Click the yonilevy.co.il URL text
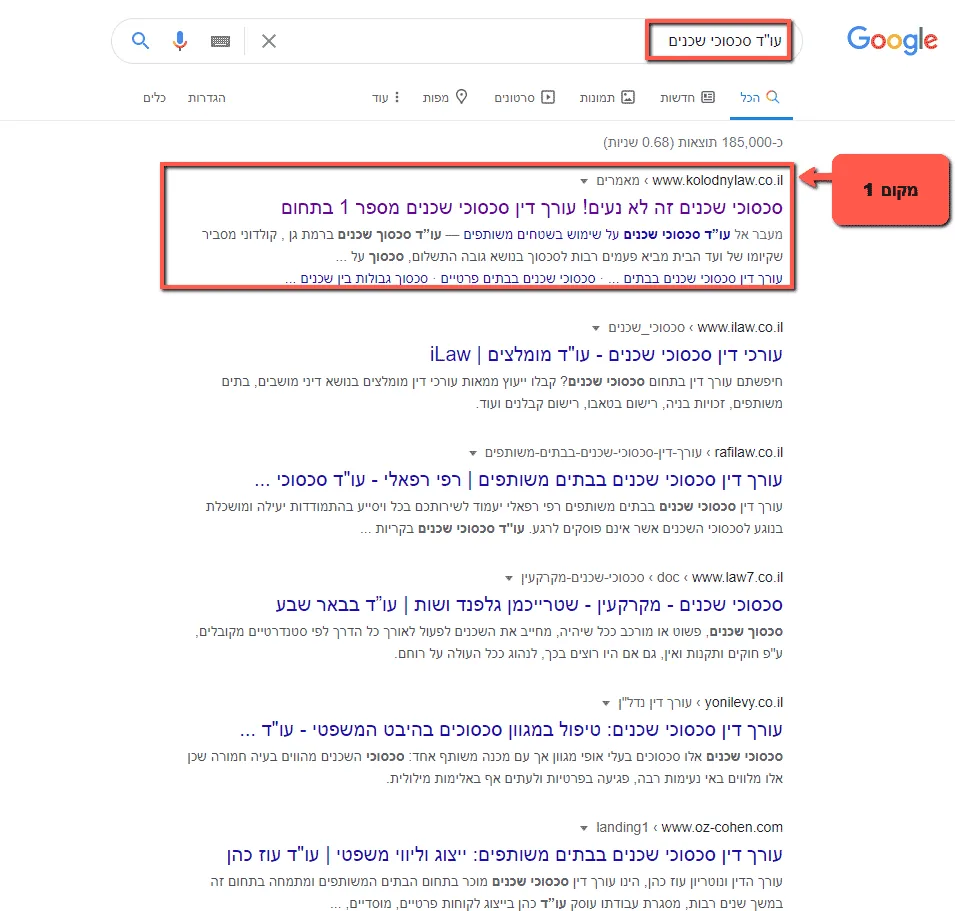The image size is (955, 911). click(x=744, y=703)
